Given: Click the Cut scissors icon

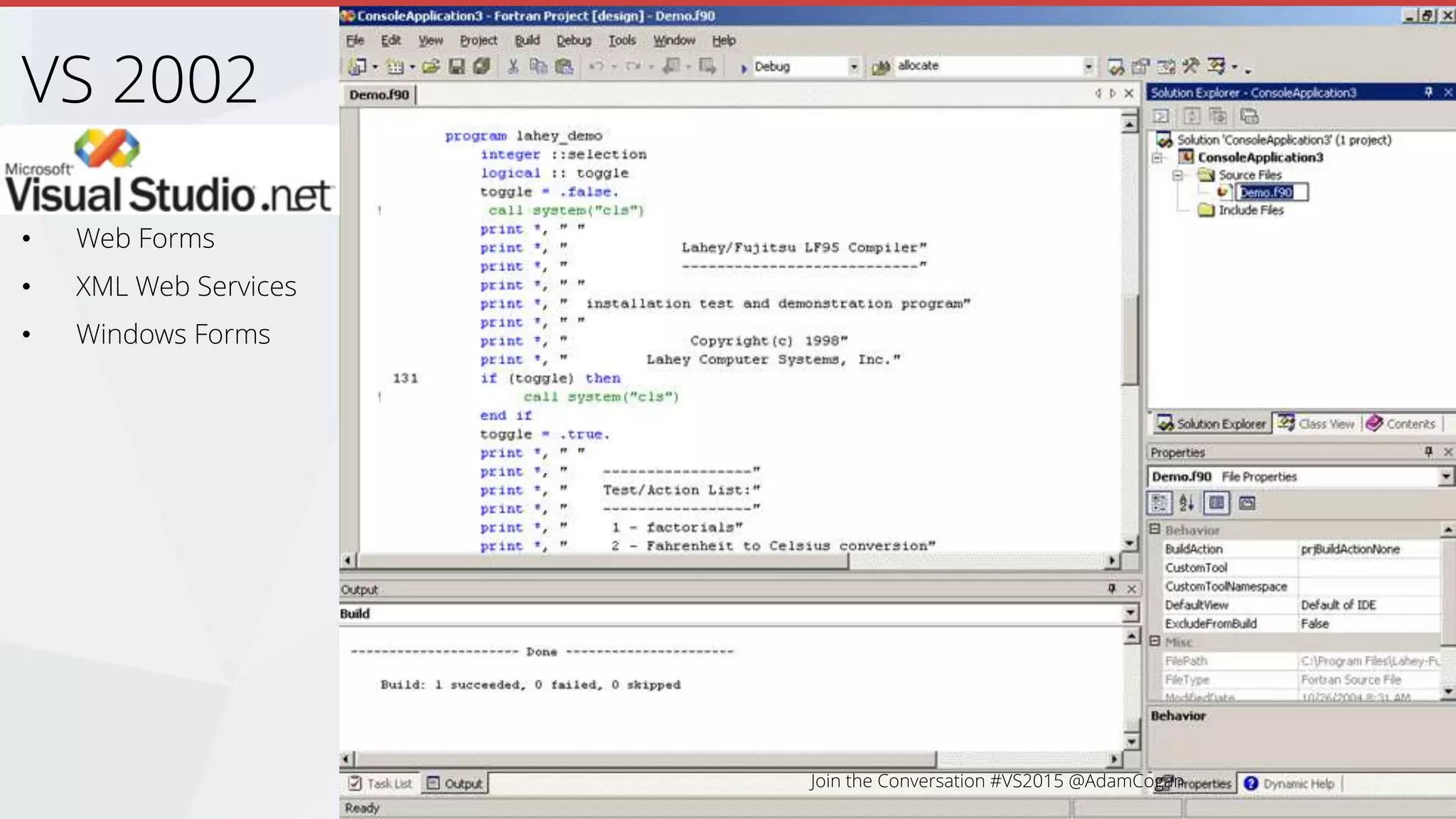Looking at the screenshot, I should coord(513,67).
